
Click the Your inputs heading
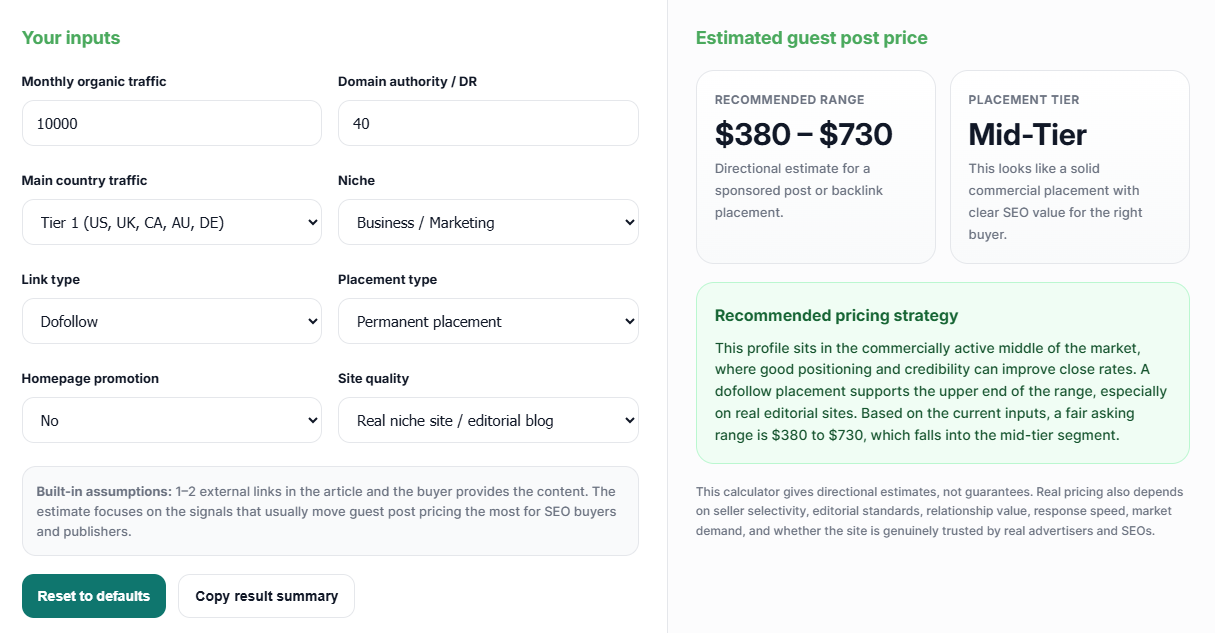[70, 38]
